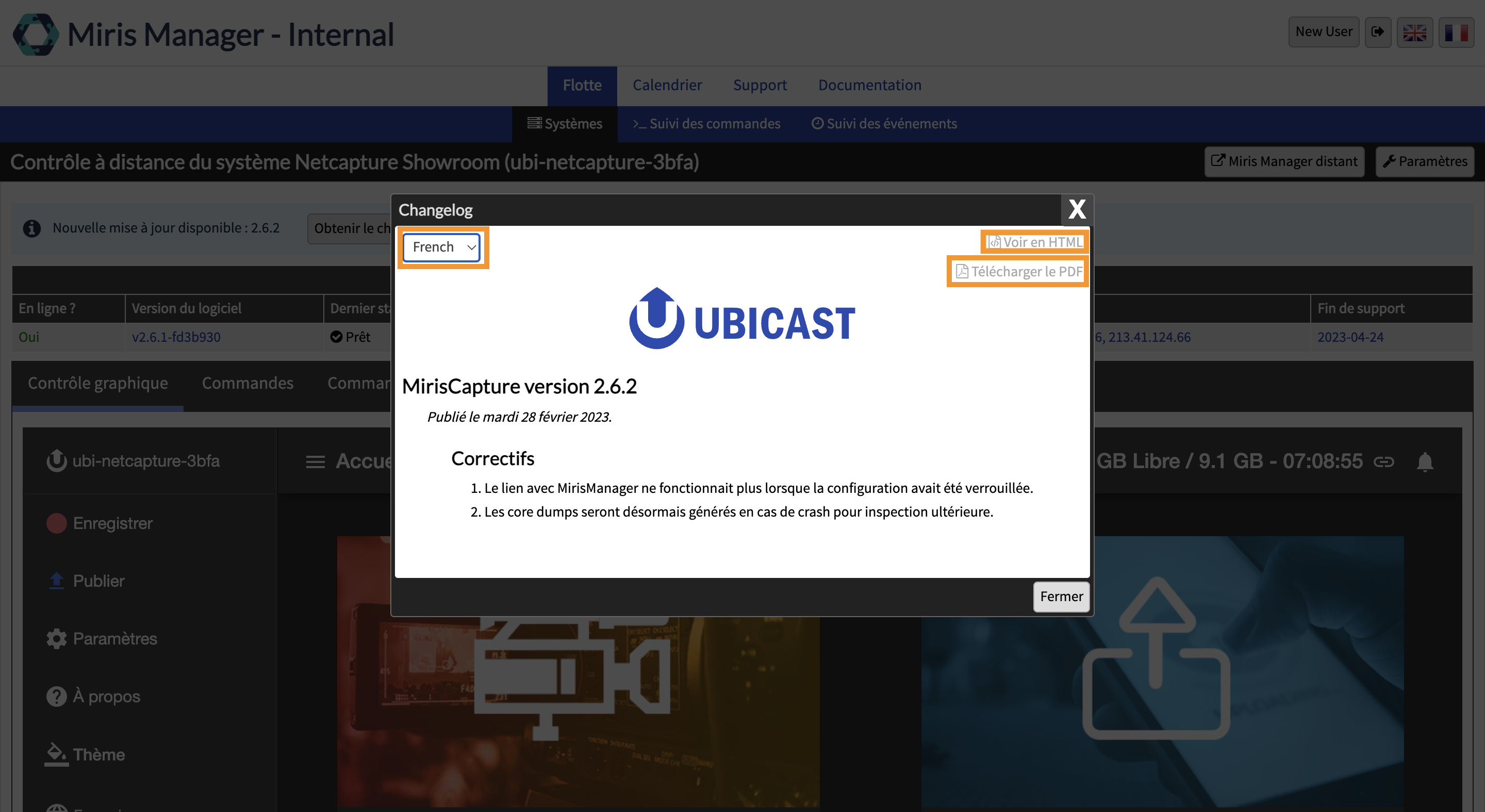1485x812 pixels.
Task: Click the camera recording thumbnail
Action: point(578,671)
